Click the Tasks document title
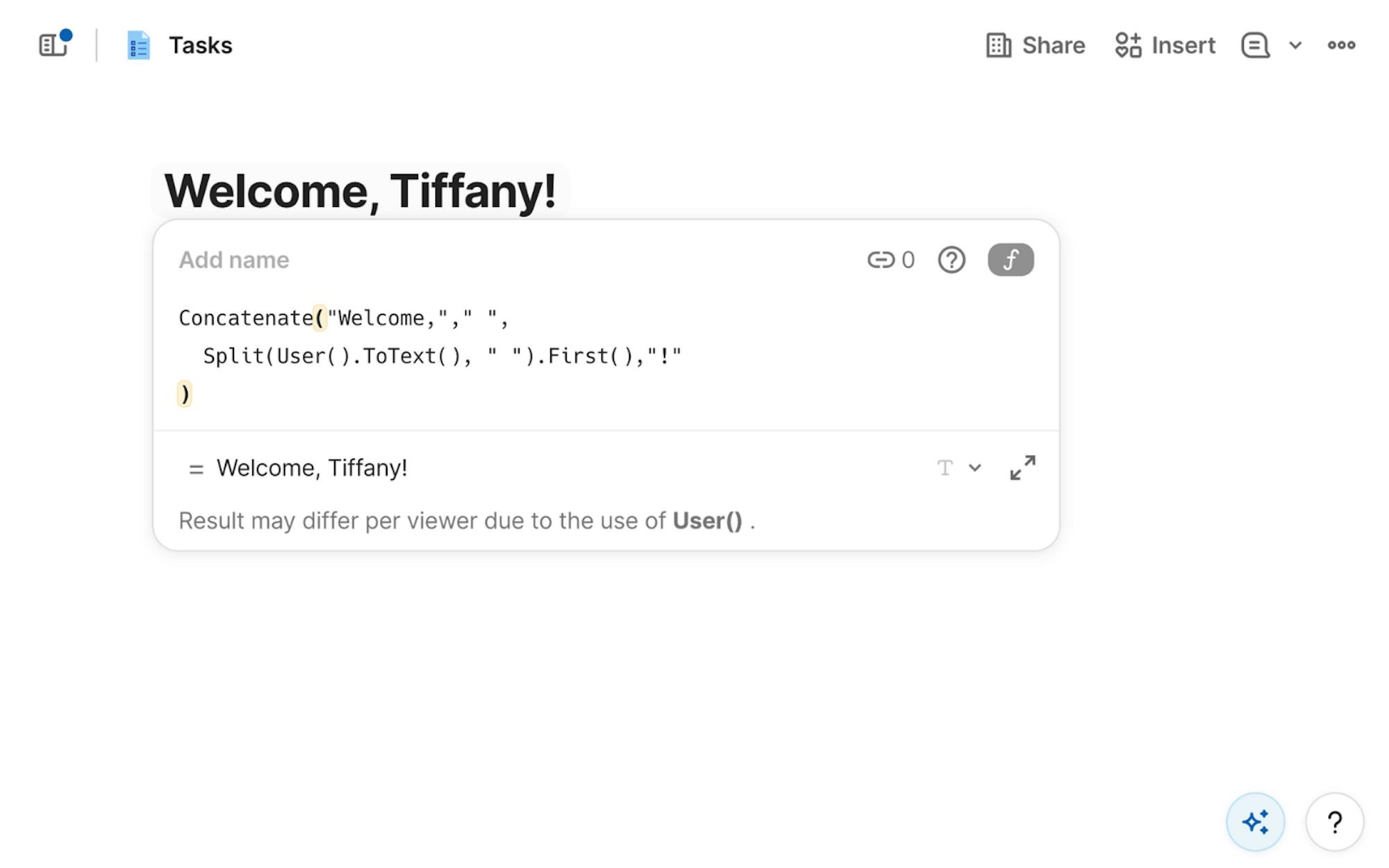Image resolution: width=1389 pixels, height=868 pixels. 200,45
